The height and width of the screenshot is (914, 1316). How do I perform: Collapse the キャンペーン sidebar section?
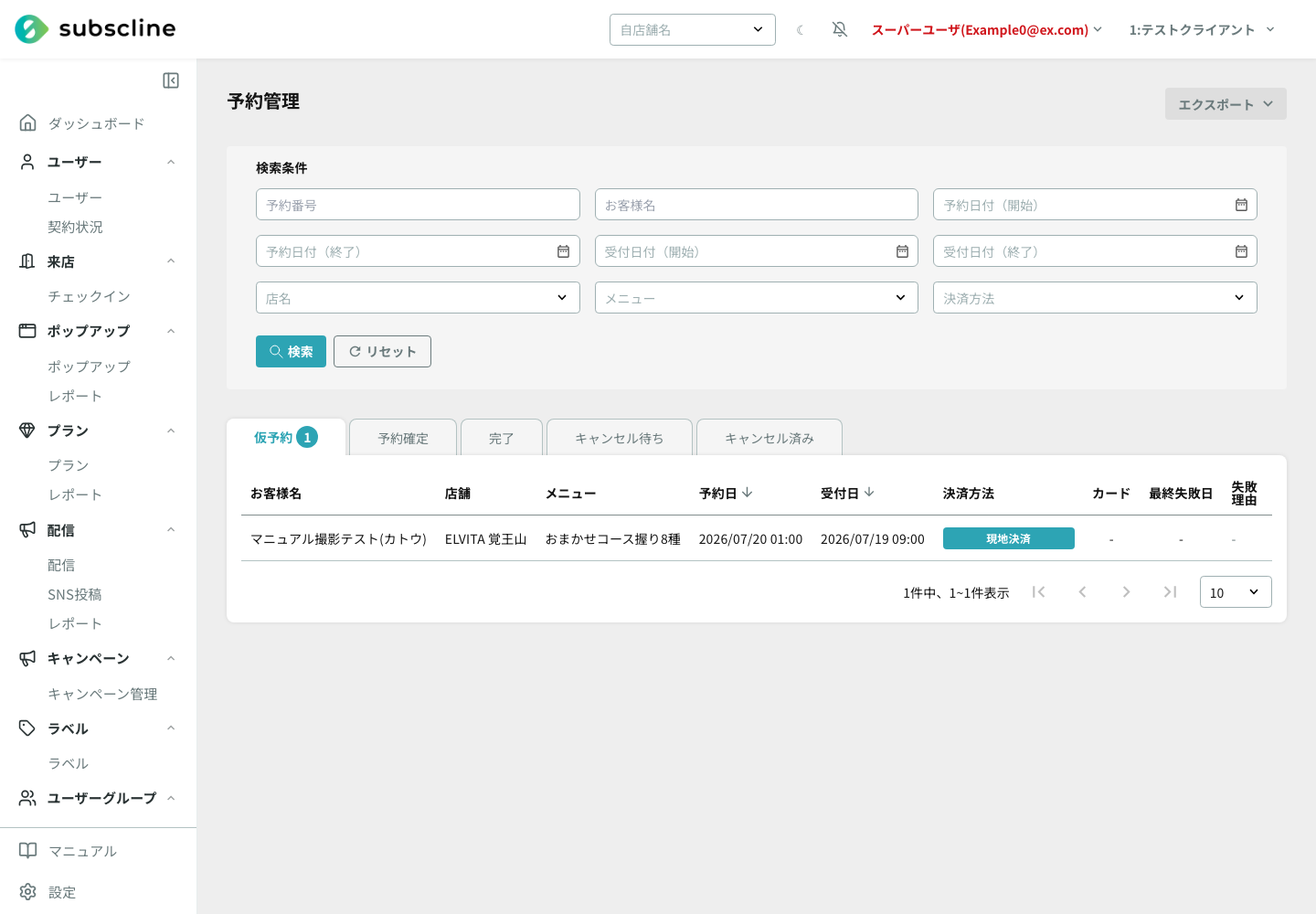(x=171, y=658)
